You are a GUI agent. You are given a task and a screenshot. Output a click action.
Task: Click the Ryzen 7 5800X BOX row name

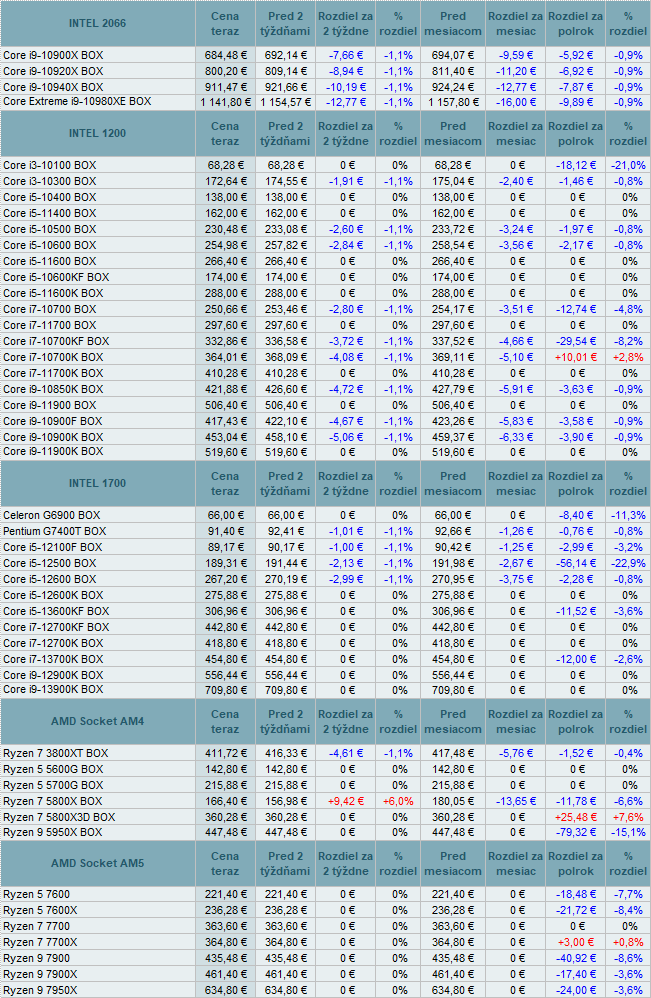click(52, 801)
